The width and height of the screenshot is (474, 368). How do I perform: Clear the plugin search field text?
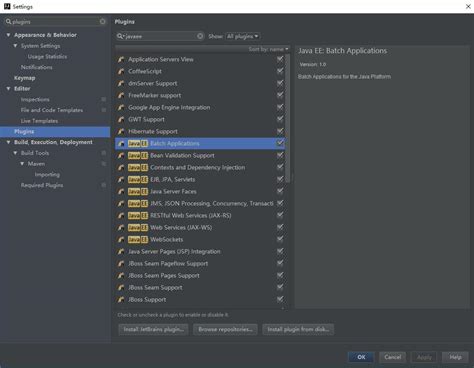[200, 36]
